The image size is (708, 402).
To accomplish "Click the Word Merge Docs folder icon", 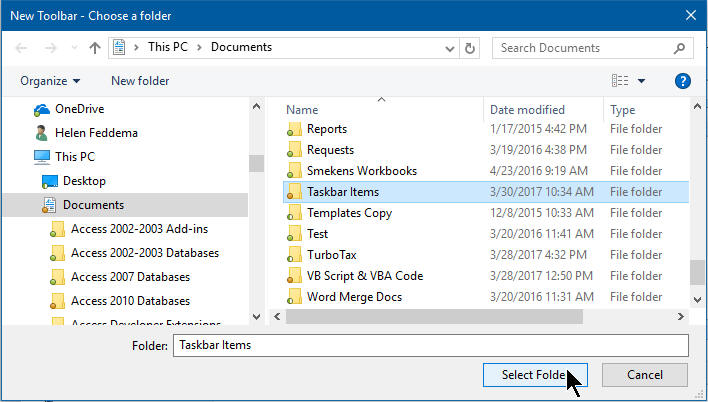I will click(x=294, y=297).
